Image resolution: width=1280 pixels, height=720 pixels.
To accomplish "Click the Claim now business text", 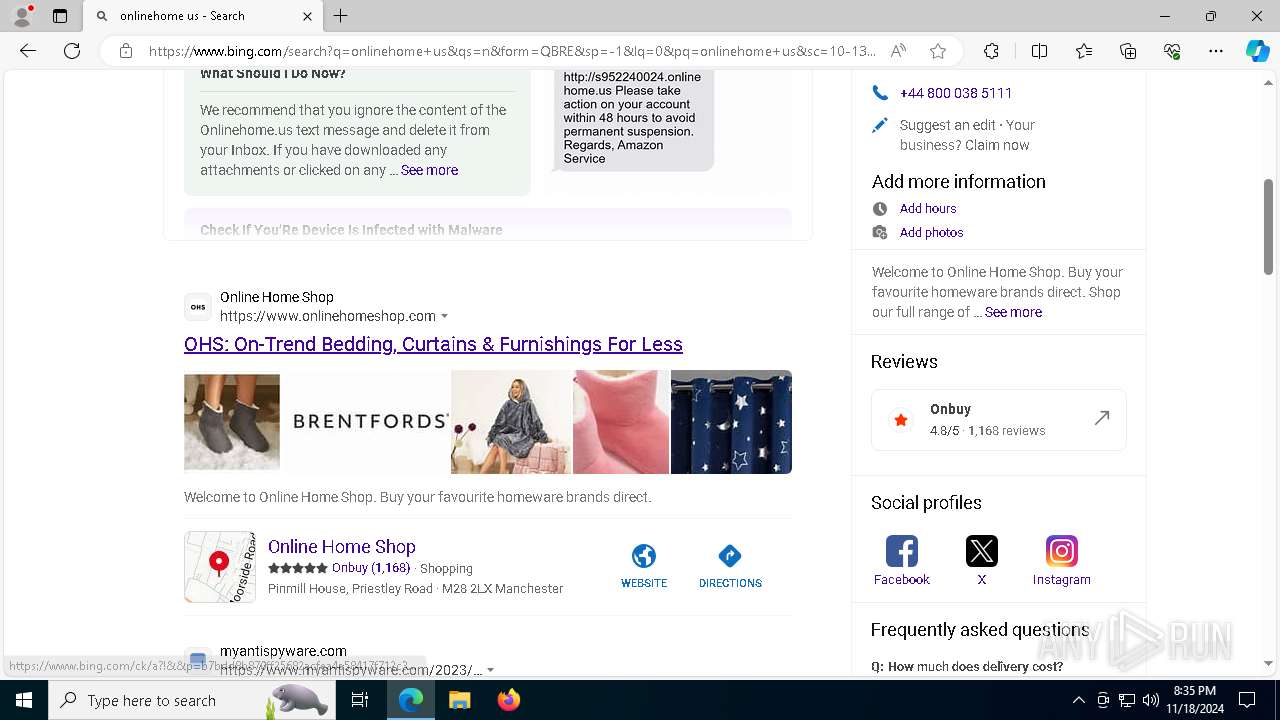I will click(995, 145).
